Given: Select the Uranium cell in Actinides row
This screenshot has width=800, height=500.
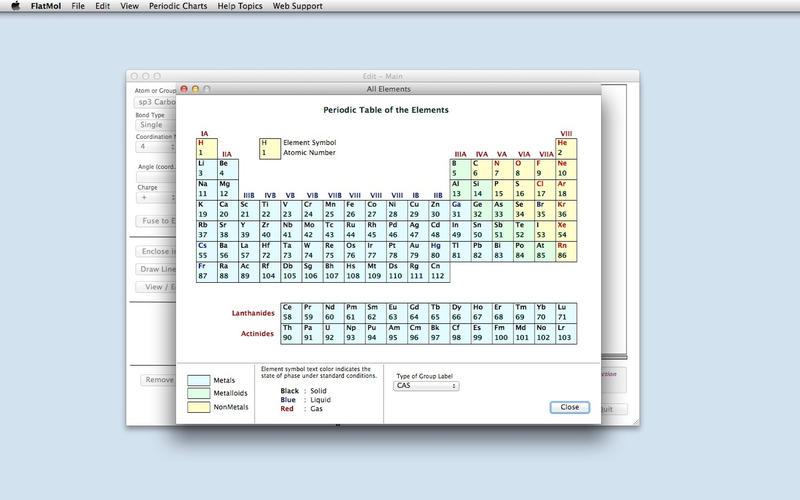Looking at the screenshot, I should (x=331, y=333).
